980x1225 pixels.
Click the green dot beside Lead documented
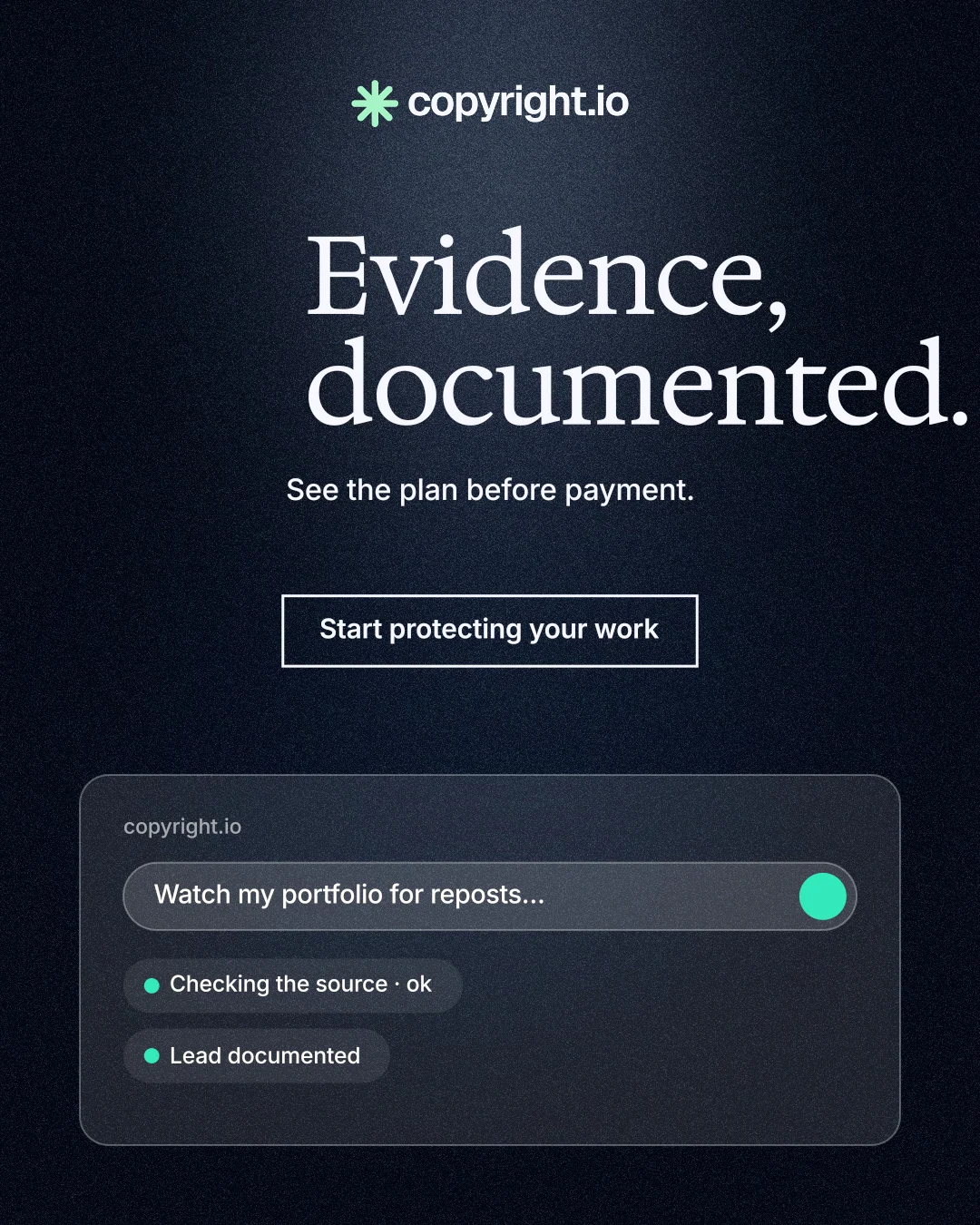[x=152, y=1056]
